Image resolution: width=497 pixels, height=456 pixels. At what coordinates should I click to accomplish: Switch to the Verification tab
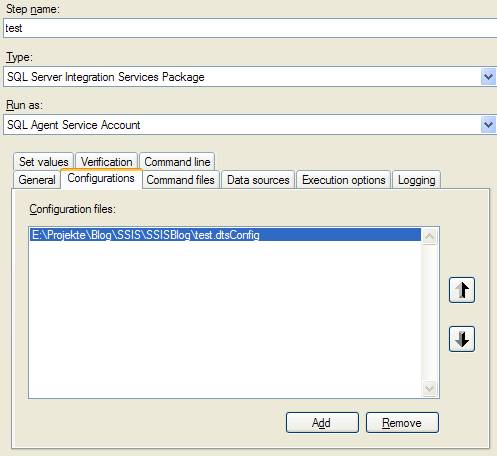[x=106, y=162]
